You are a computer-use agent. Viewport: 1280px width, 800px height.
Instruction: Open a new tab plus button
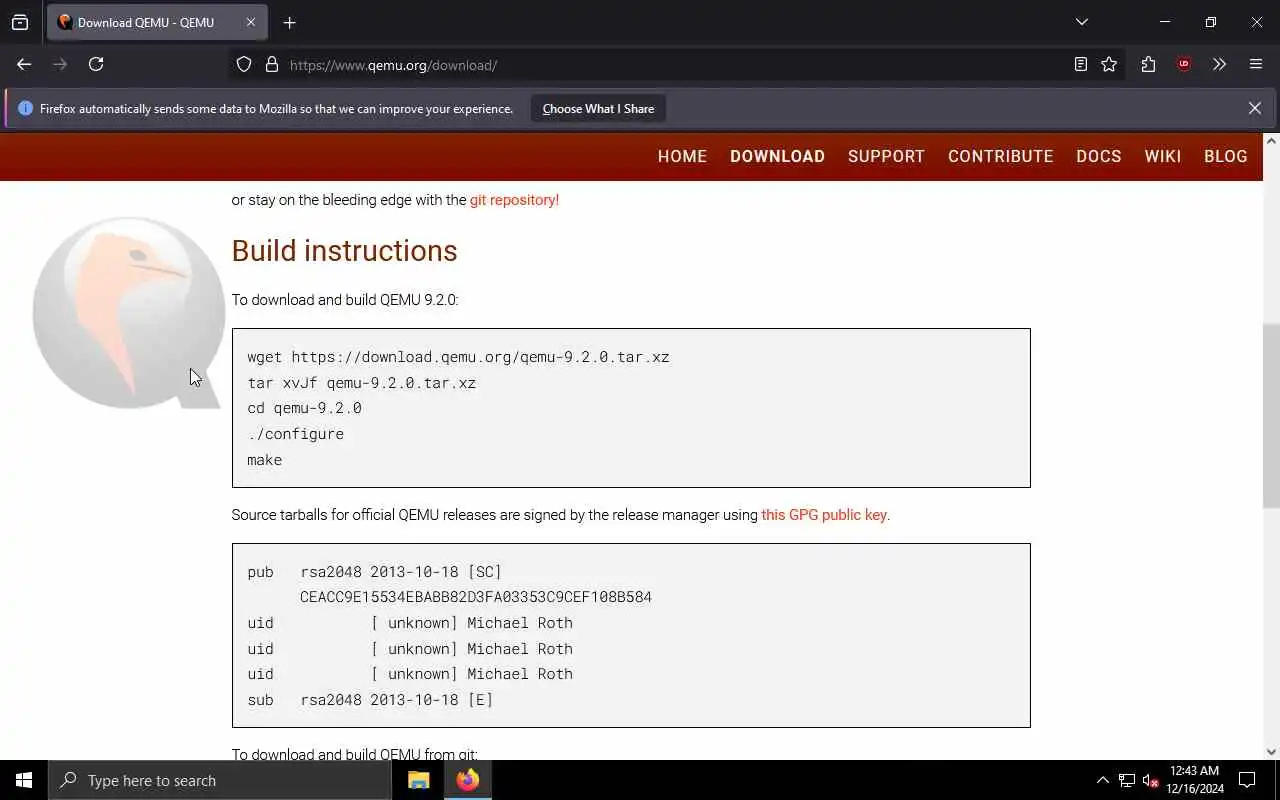[x=289, y=22]
